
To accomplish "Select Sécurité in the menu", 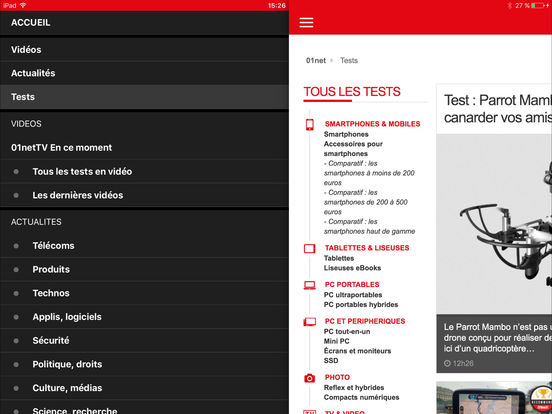I will pyautogui.click(x=144, y=340).
